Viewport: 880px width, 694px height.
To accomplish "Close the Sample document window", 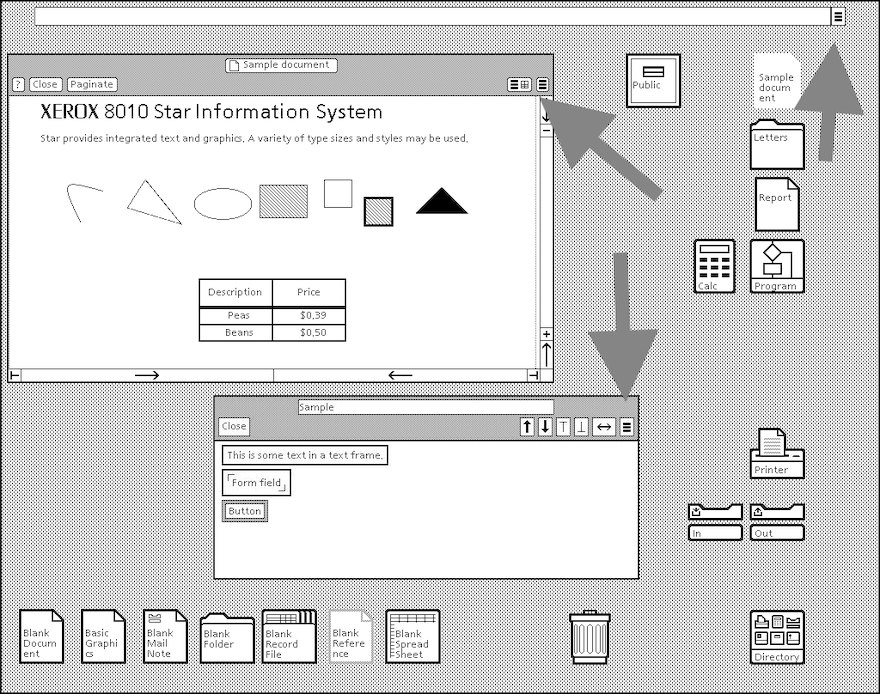I will click(x=45, y=84).
